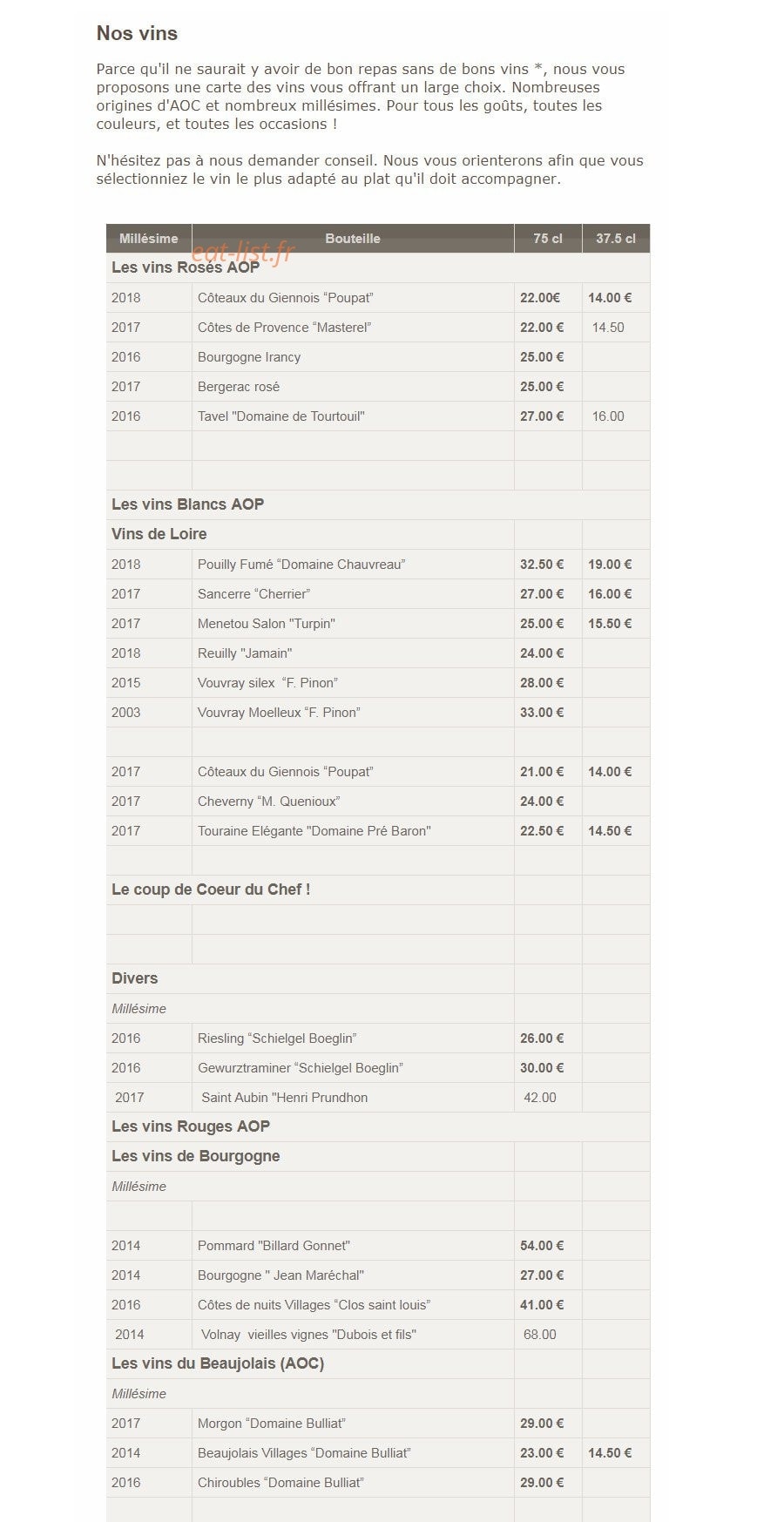
Task: Click Beaujolais Villages 14.50 € half-bottle price
Action: coord(610,1453)
